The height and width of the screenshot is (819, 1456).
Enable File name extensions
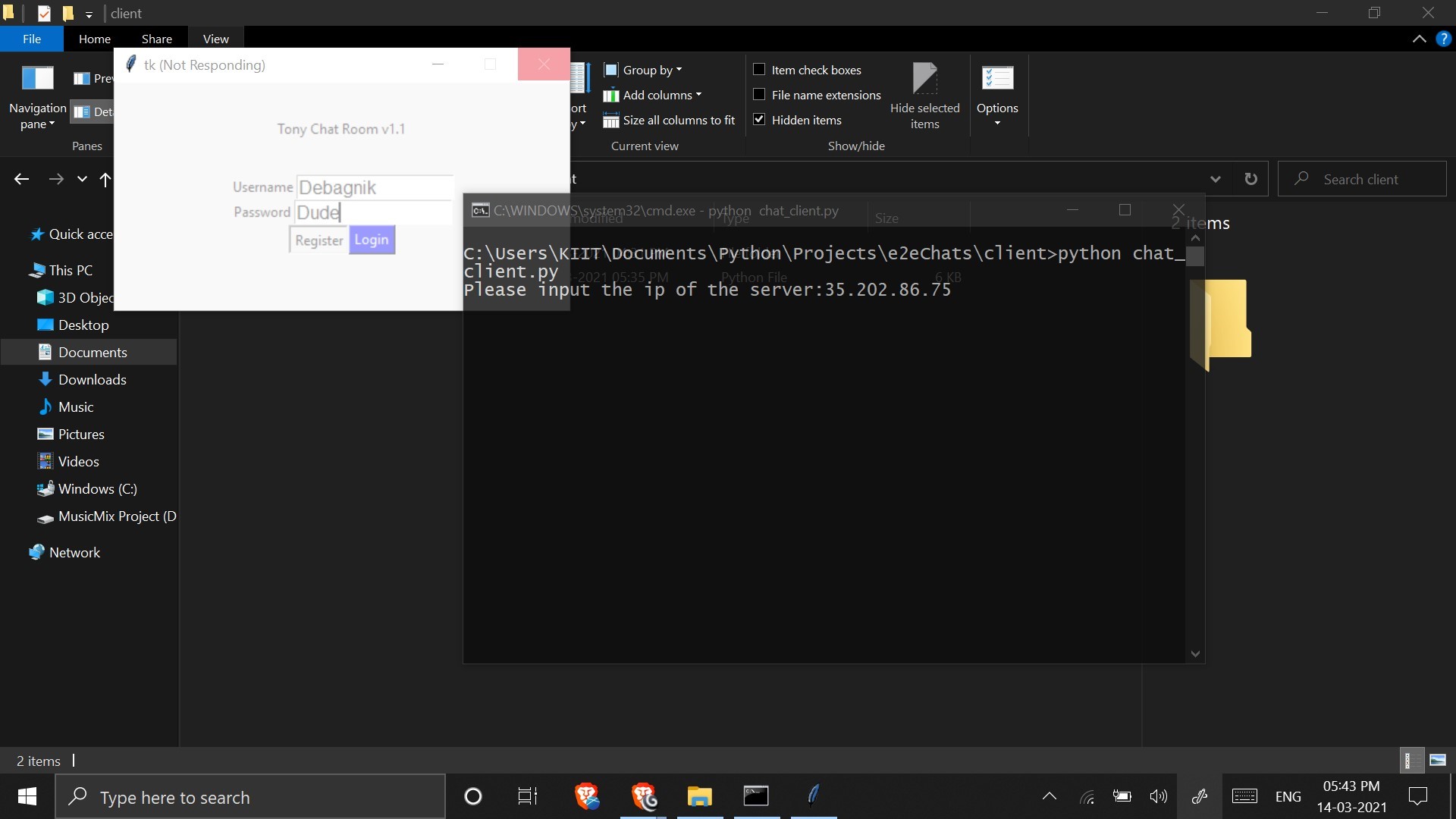coord(759,95)
